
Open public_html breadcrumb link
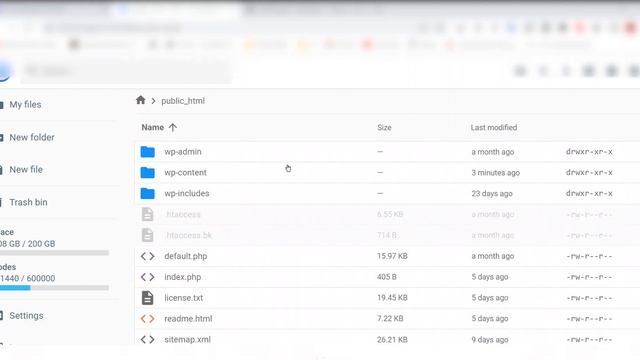183,101
